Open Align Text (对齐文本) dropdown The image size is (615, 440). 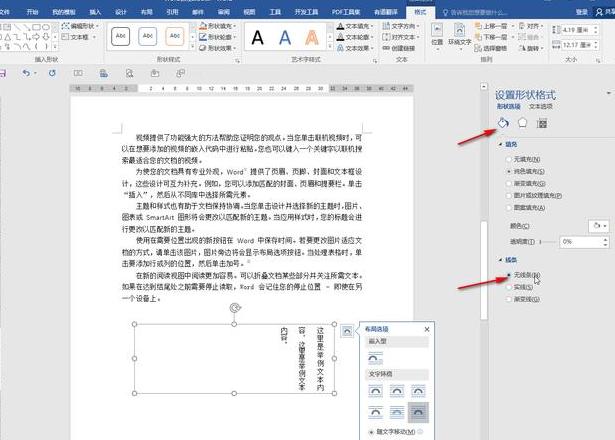pos(401,37)
